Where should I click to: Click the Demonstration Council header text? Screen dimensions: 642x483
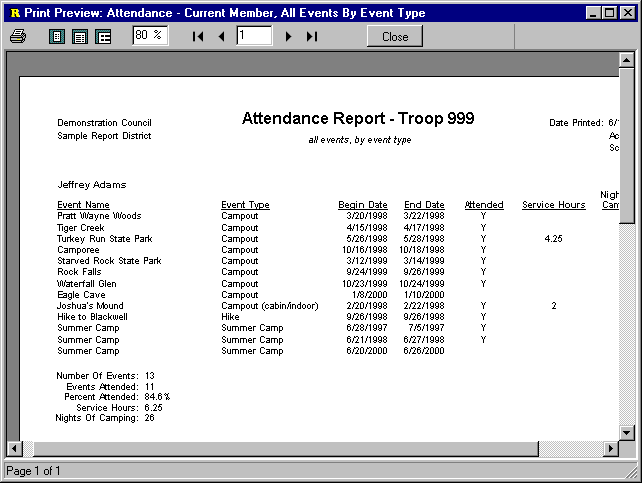click(104, 123)
